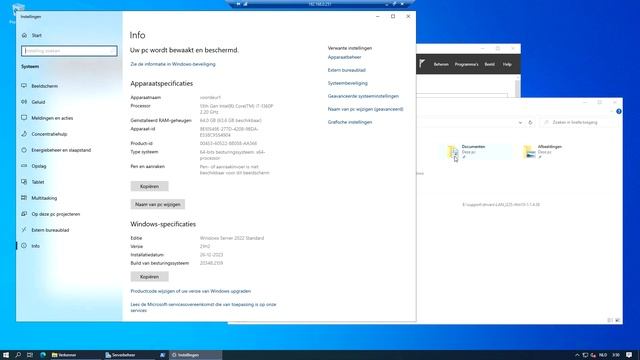640x360 pixels.
Task: Click Kopiëren under Apparaatspecificaties
Action: coord(149,187)
